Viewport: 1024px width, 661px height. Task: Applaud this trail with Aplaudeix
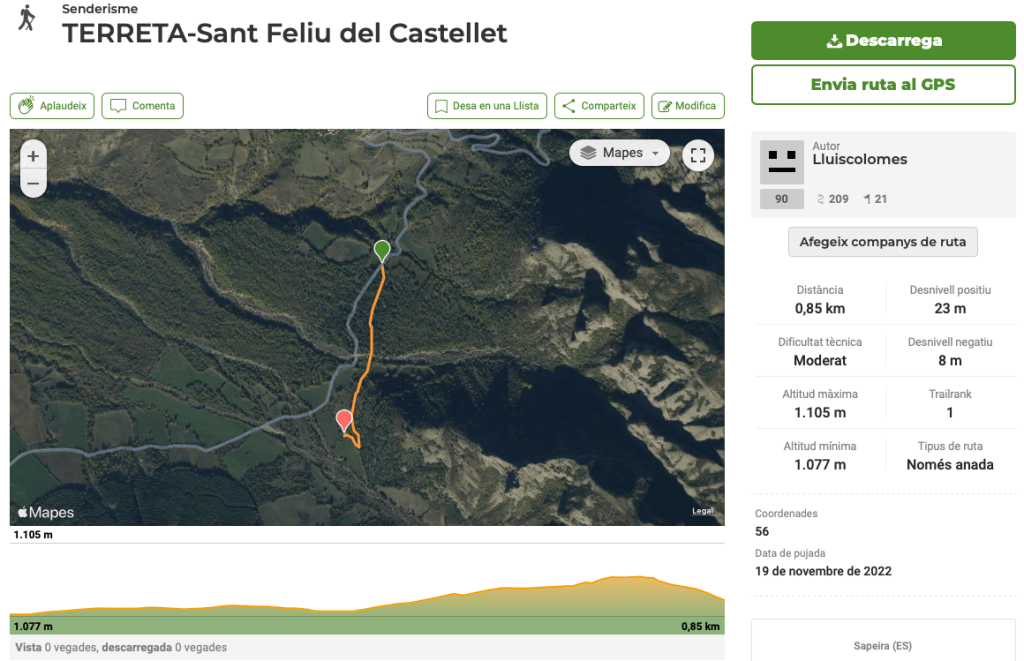pos(52,106)
